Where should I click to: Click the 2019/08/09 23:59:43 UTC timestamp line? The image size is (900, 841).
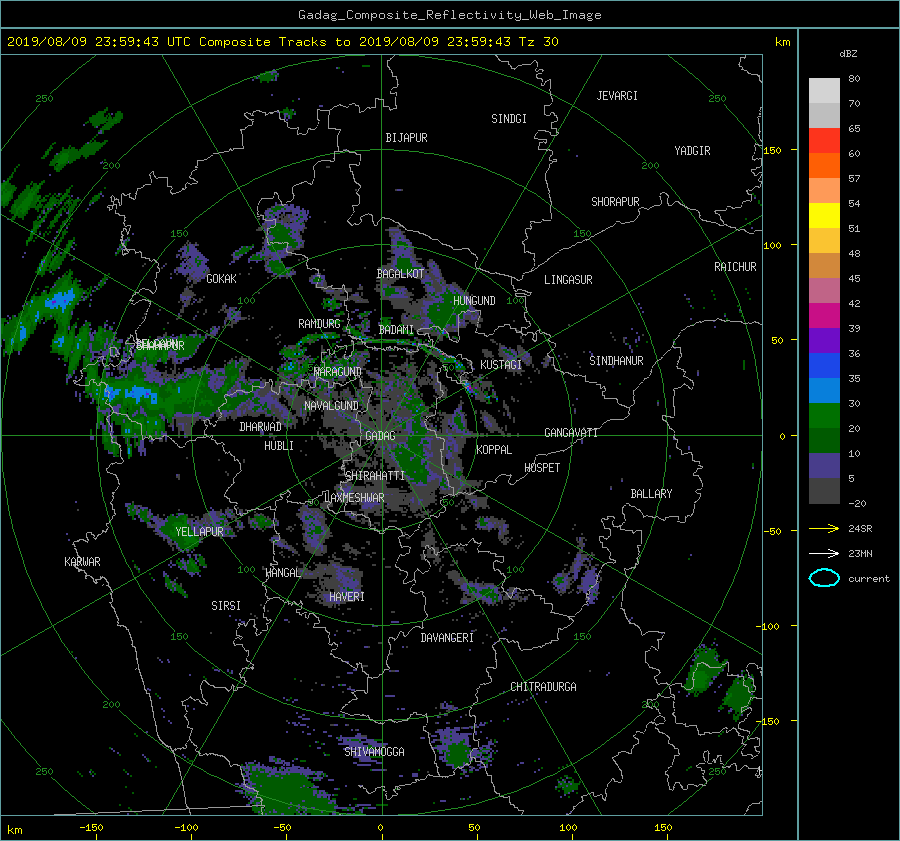click(282, 41)
